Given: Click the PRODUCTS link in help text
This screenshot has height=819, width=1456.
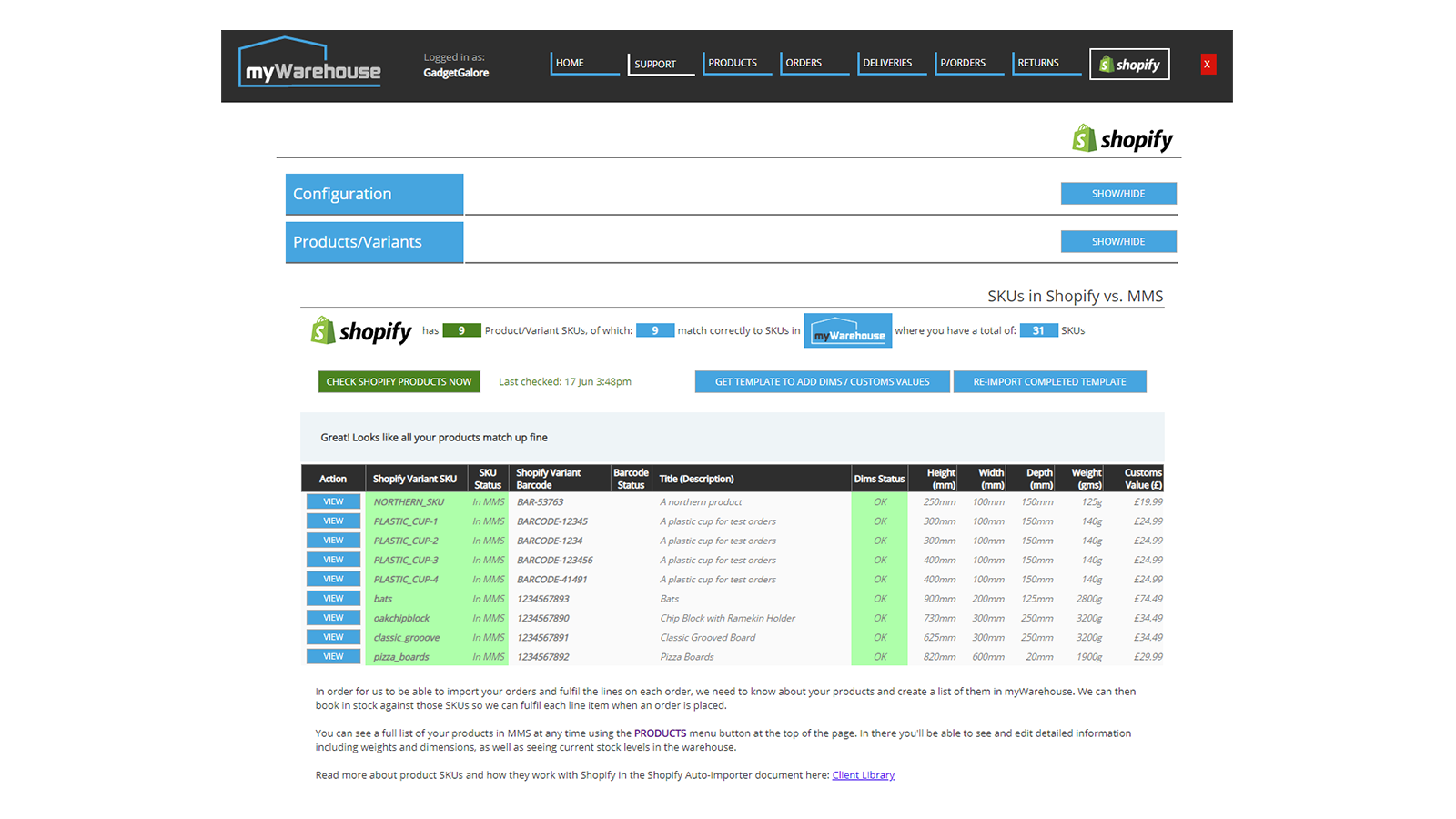Looking at the screenshot, I should [x=660, y=733].
